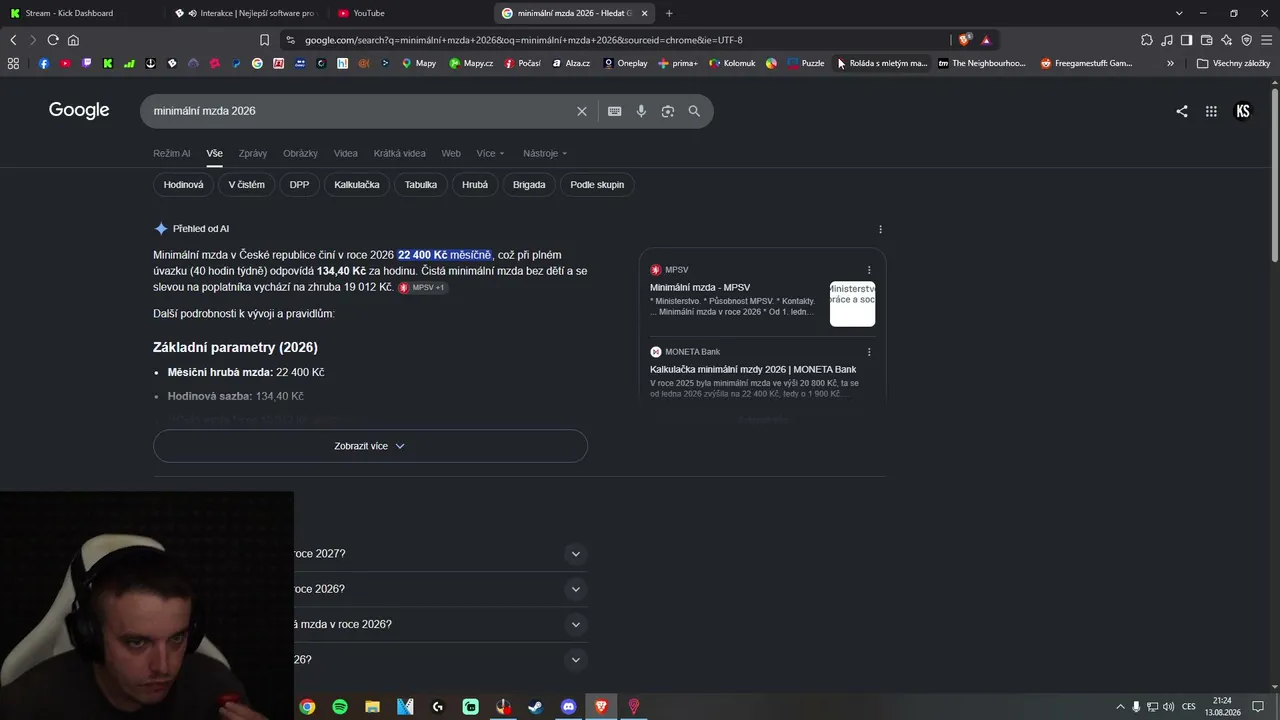
Task: Switch to the YouTube browser tab
Action: click(x=408, y=13)
